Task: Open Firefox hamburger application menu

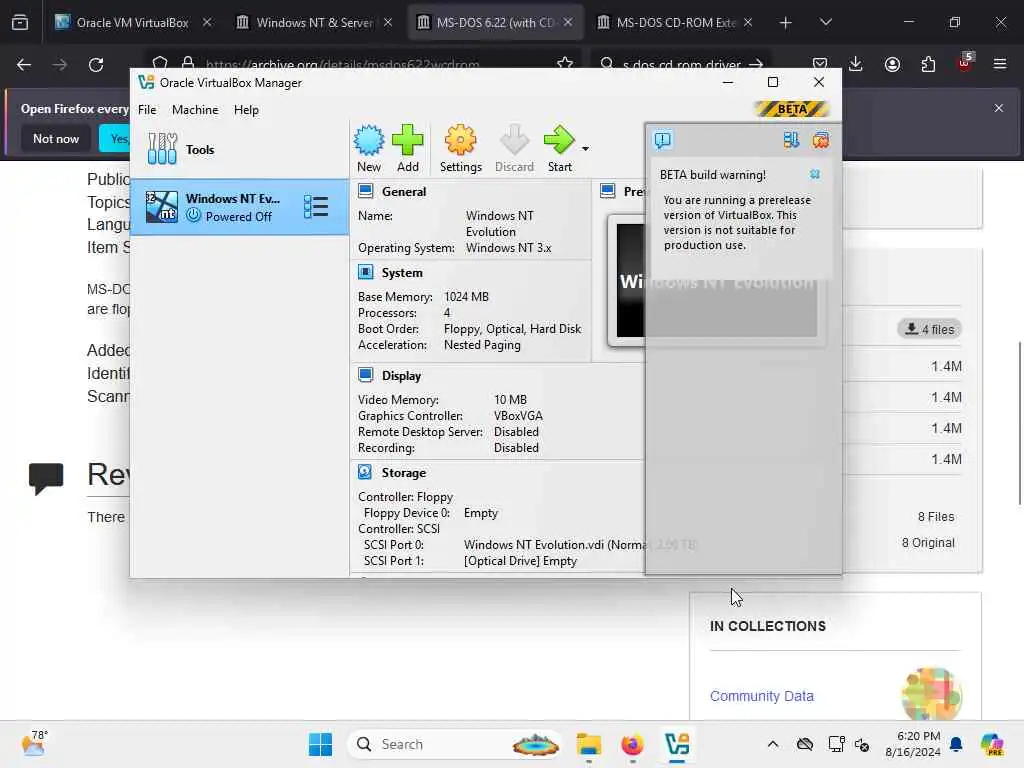Action: point(1000,64)
